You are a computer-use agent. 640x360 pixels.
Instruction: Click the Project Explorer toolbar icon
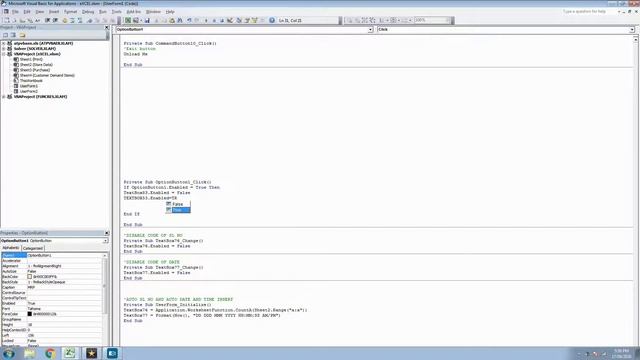(239, 20)
